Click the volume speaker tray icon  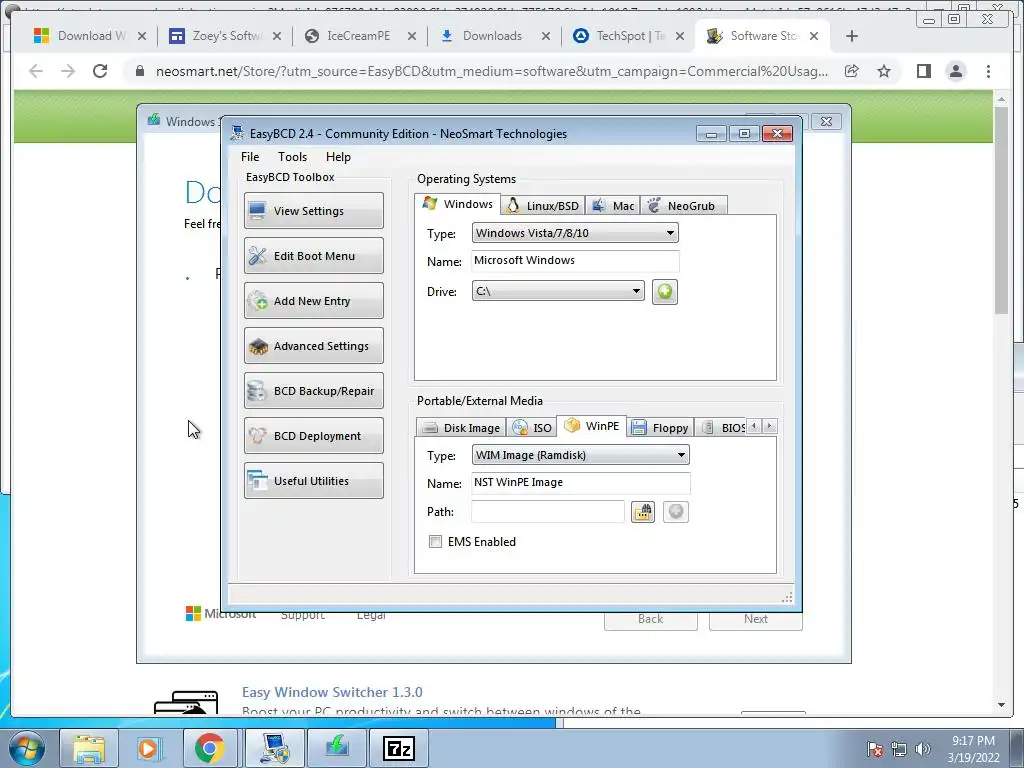pos(923,748)
